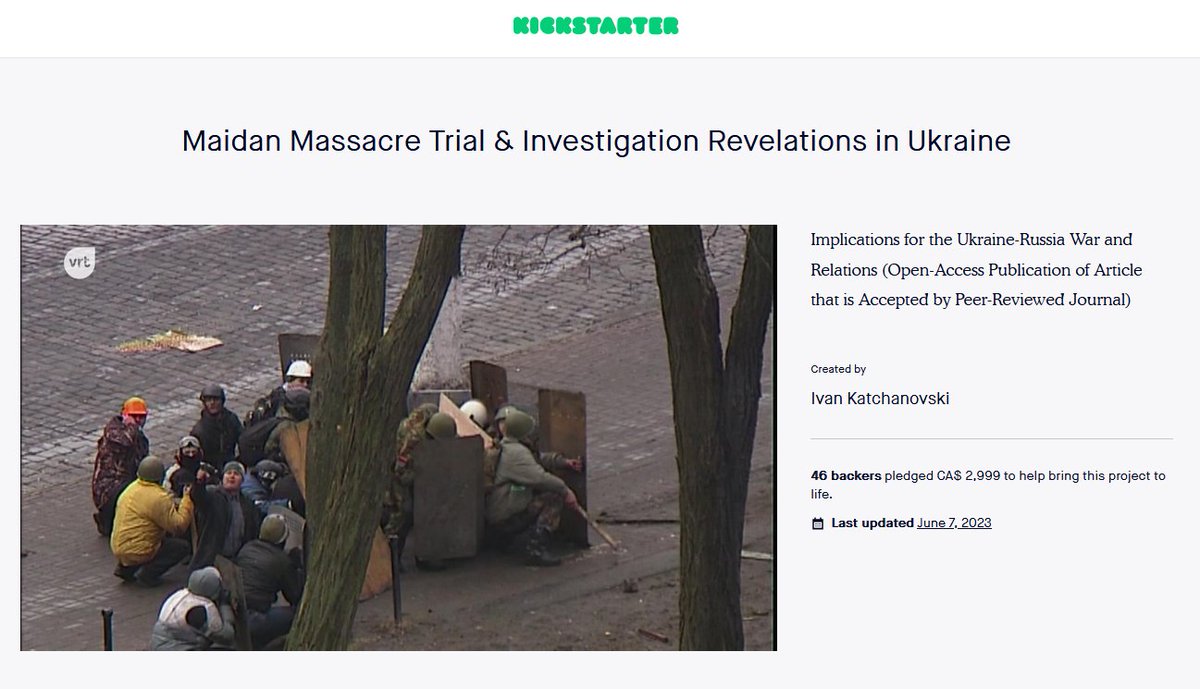Click the vrt watermark logo in photo
Image resolution: width=1200 pixels, height=689 pixels.
tap(79, 263)
